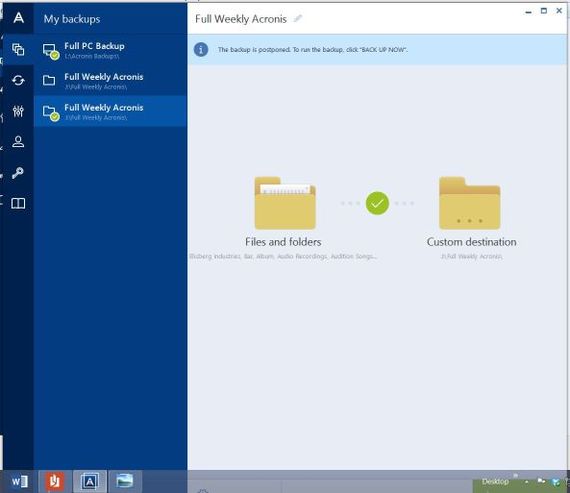Select the Files and folders source
Viewport: 570px width, 493px height.
(x=285, y=203)
